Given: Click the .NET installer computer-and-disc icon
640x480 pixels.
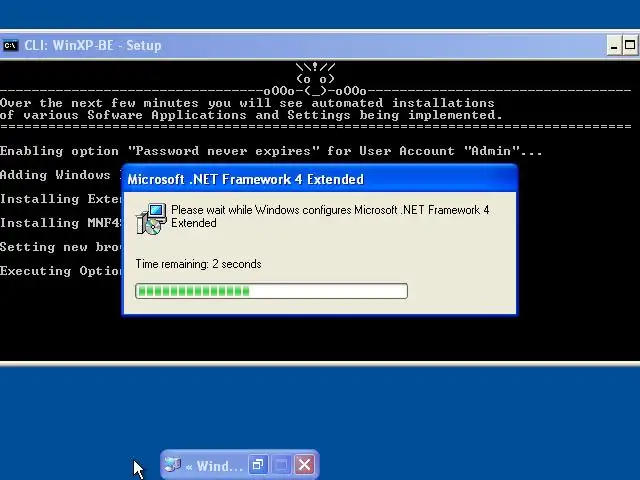Looking at the screenshot, I should point(151,219).
